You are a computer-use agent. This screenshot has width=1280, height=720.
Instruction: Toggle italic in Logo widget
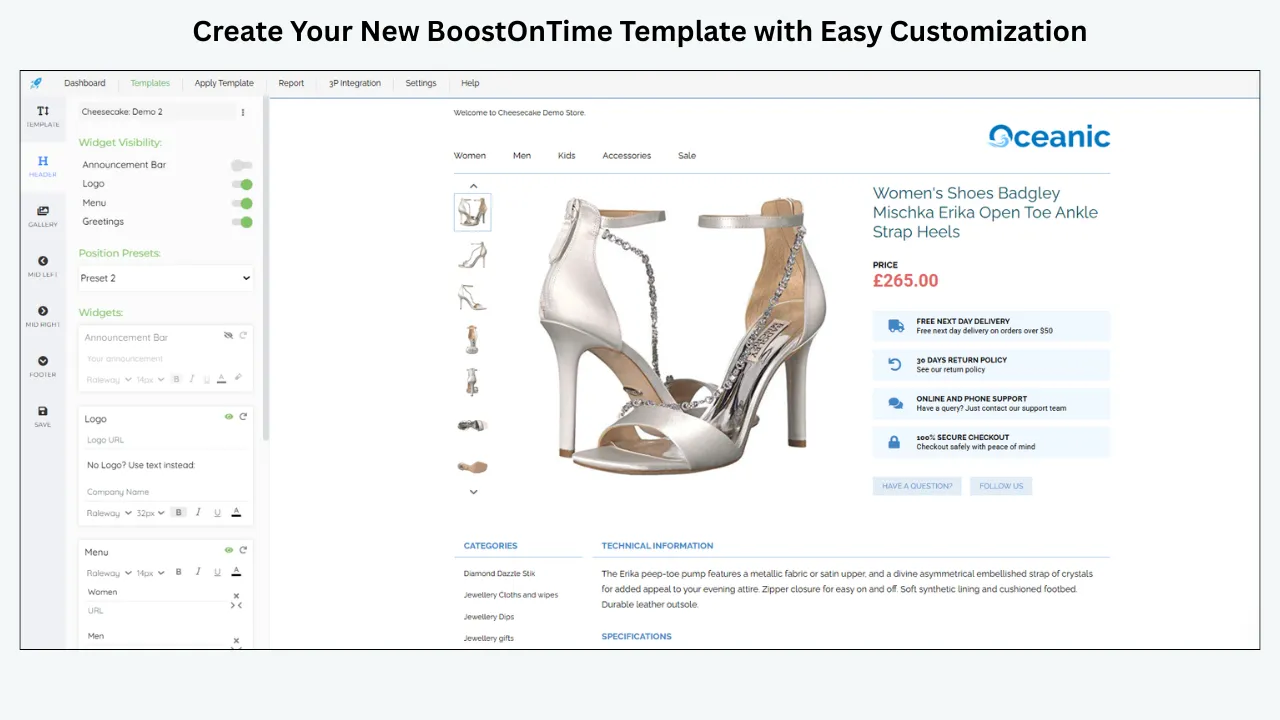click(x=198, y=513)
